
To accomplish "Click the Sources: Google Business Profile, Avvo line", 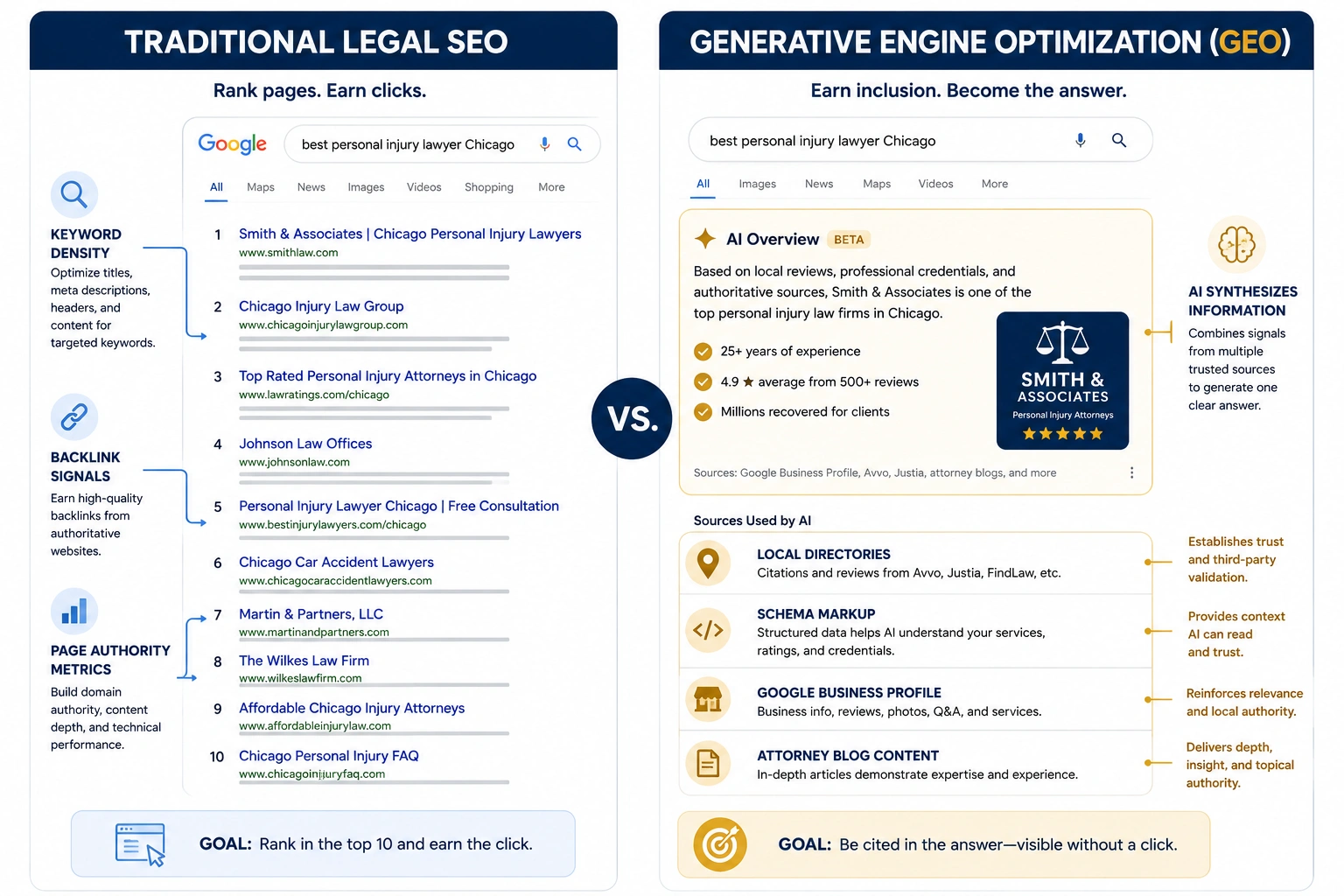I will pos(875,472).
